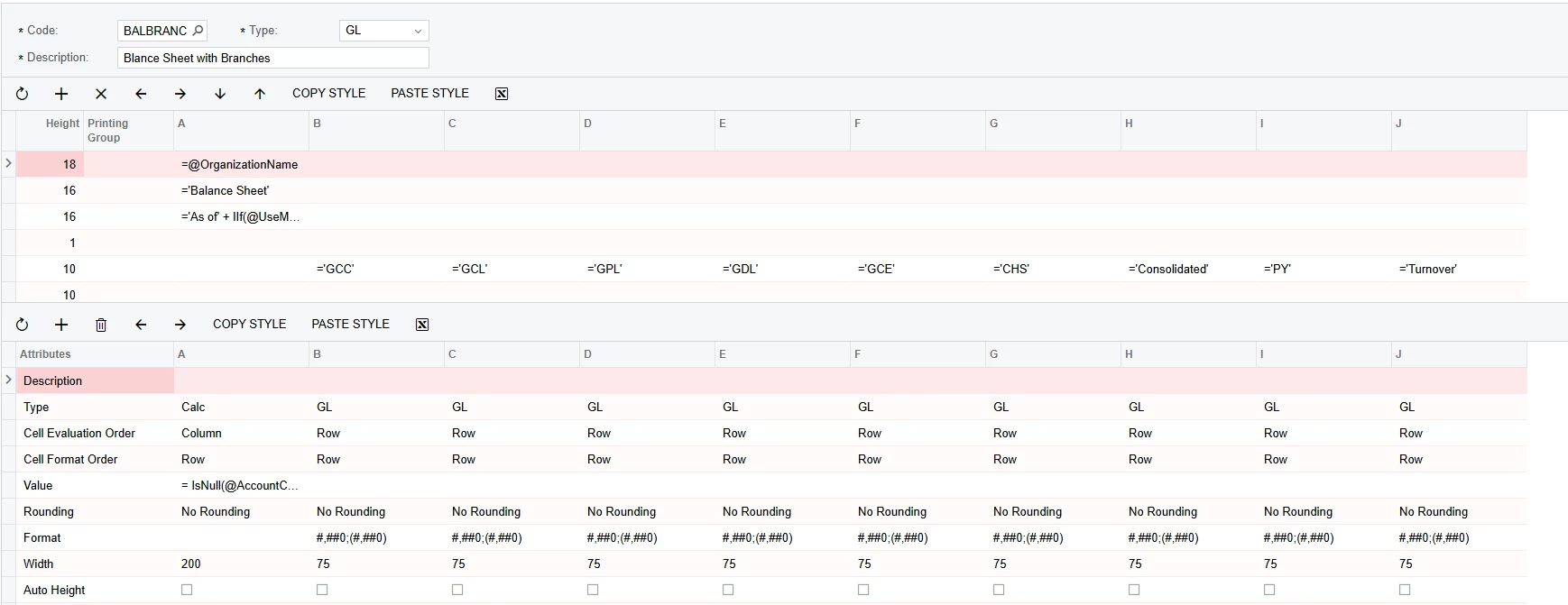This screenshot has width=1568, height=605.
Task: Select the =@OrganizationName cell
Action: pyautogui.click(x=241, y=164)
